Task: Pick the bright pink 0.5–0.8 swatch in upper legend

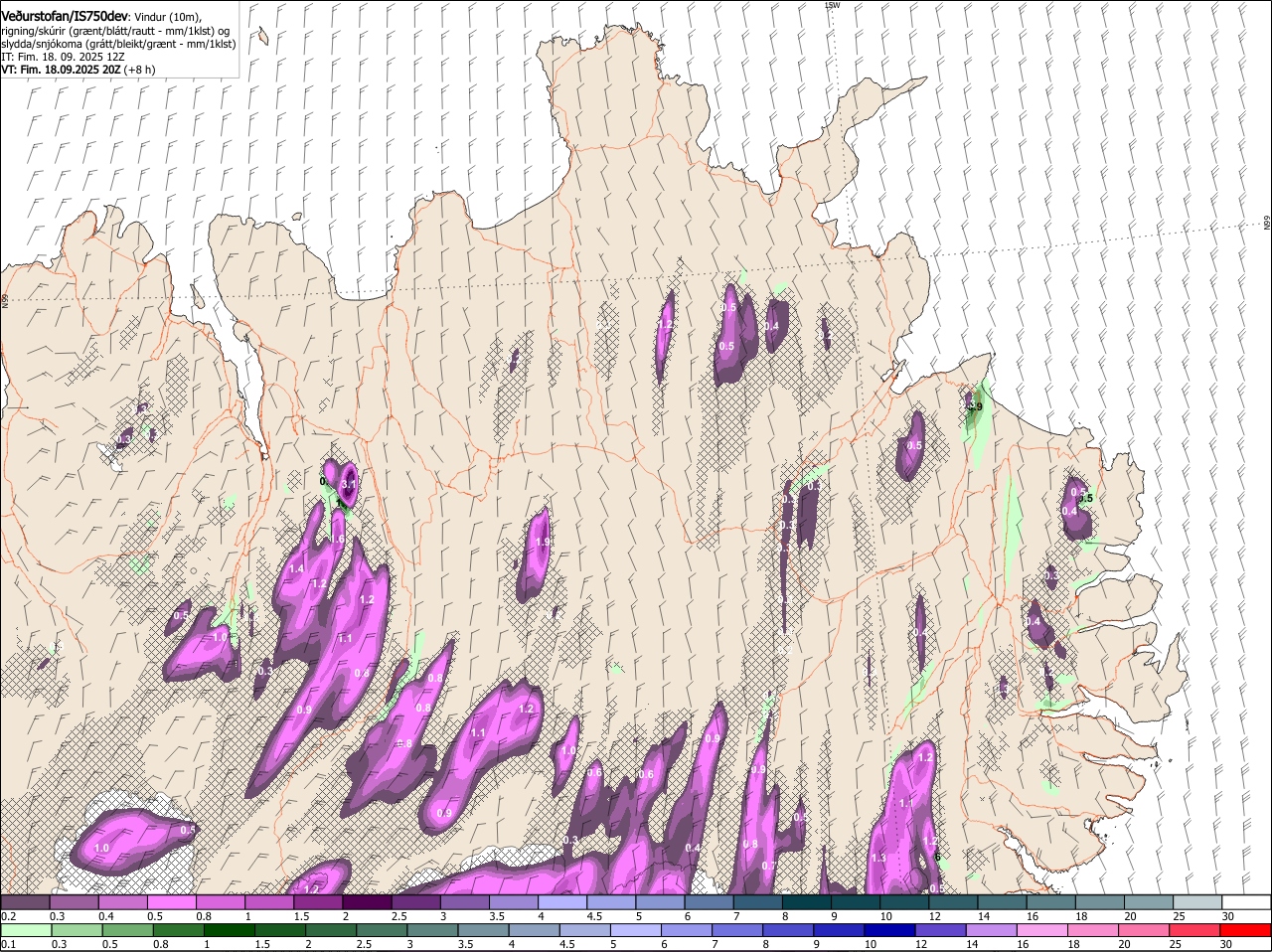Action: coord(171,901)
